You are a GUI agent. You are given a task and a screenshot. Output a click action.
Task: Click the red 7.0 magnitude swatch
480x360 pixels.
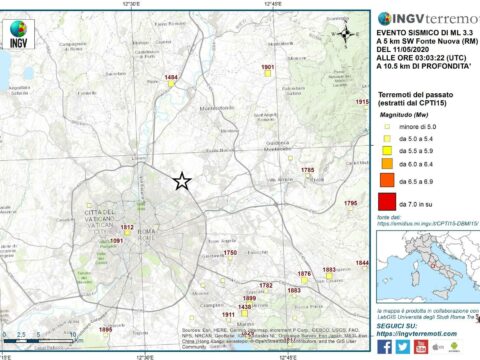[x=387, y=202]
